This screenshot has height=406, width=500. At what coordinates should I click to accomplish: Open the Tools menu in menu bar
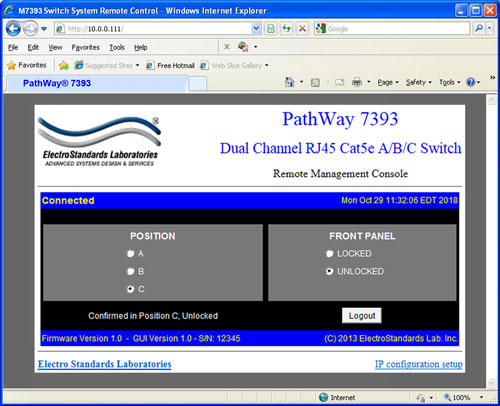click(117, 47)
